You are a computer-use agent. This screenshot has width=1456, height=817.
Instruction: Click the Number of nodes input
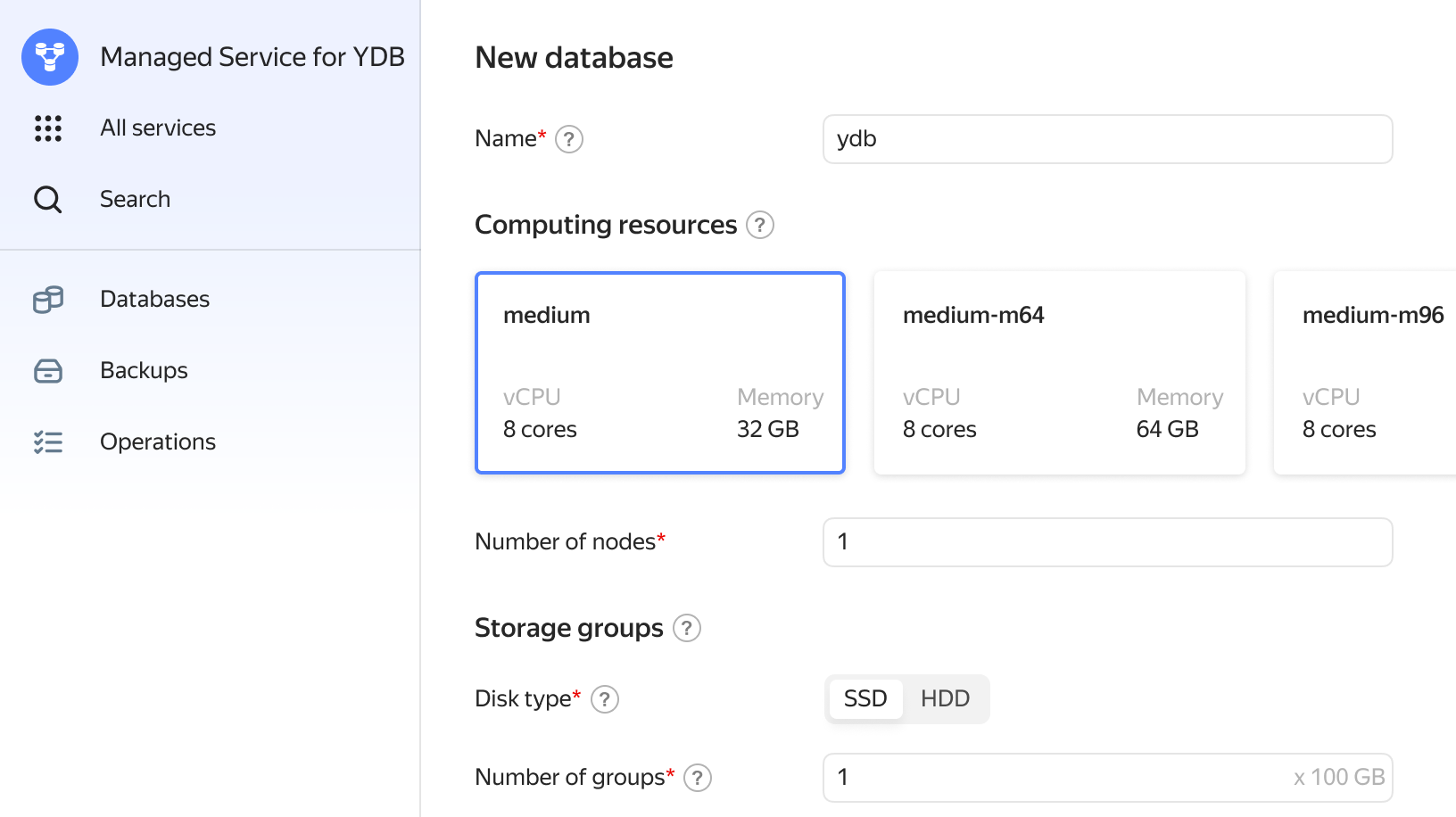(1107, 542)
